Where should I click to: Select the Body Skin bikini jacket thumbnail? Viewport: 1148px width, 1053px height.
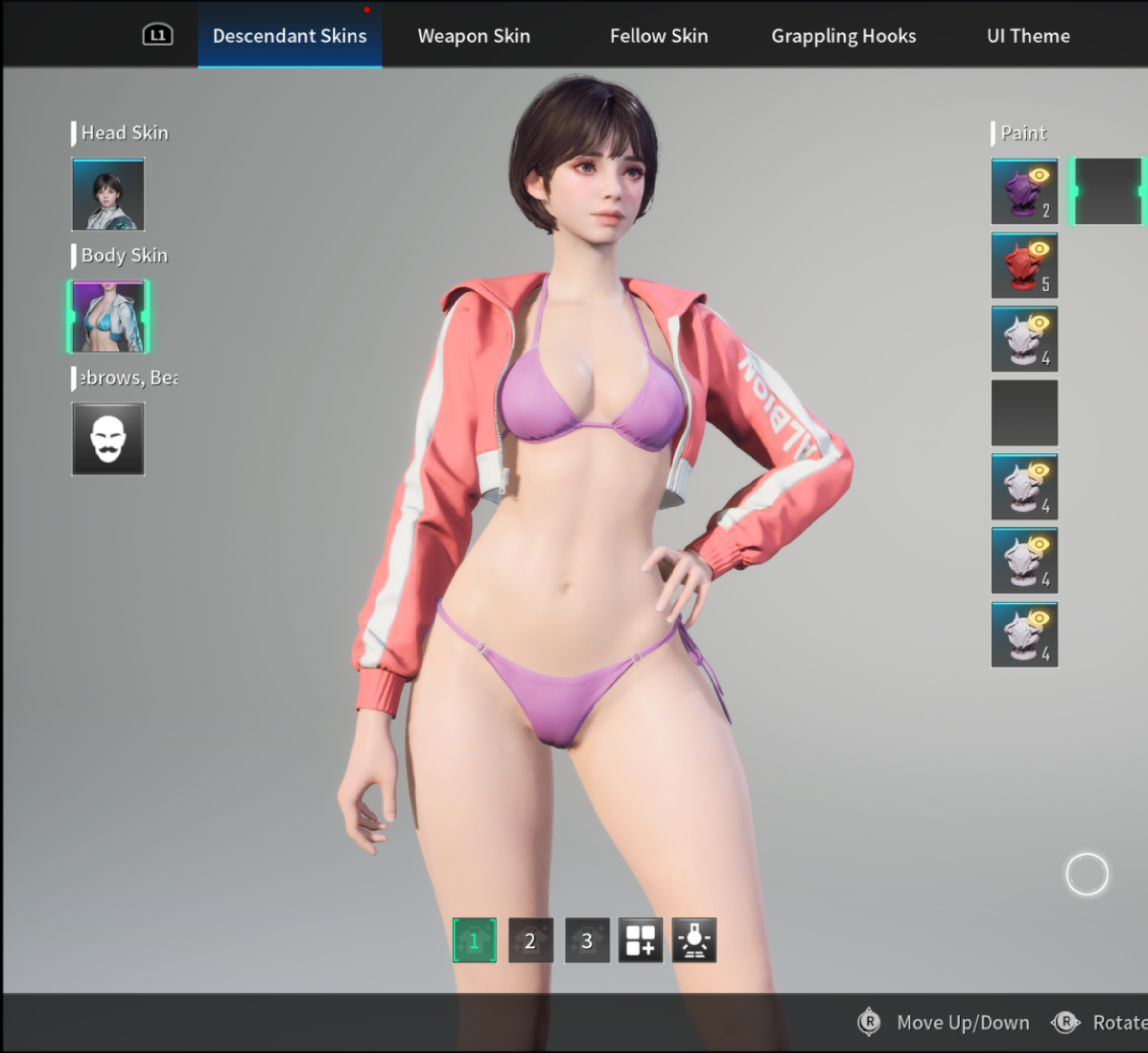(x=108, y=316)
